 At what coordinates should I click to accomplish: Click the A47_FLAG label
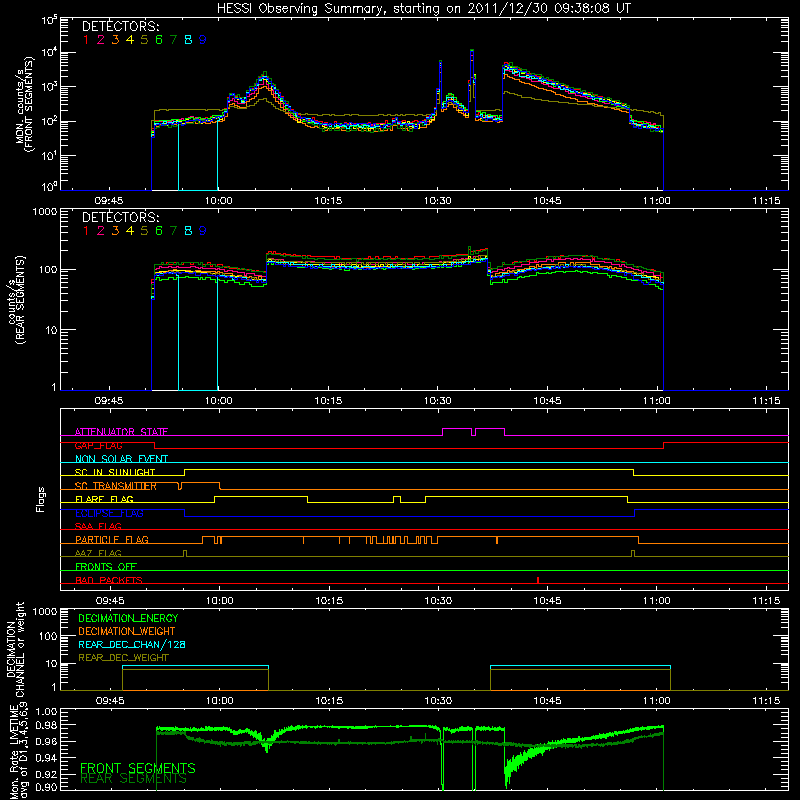[x=98, y=553]
